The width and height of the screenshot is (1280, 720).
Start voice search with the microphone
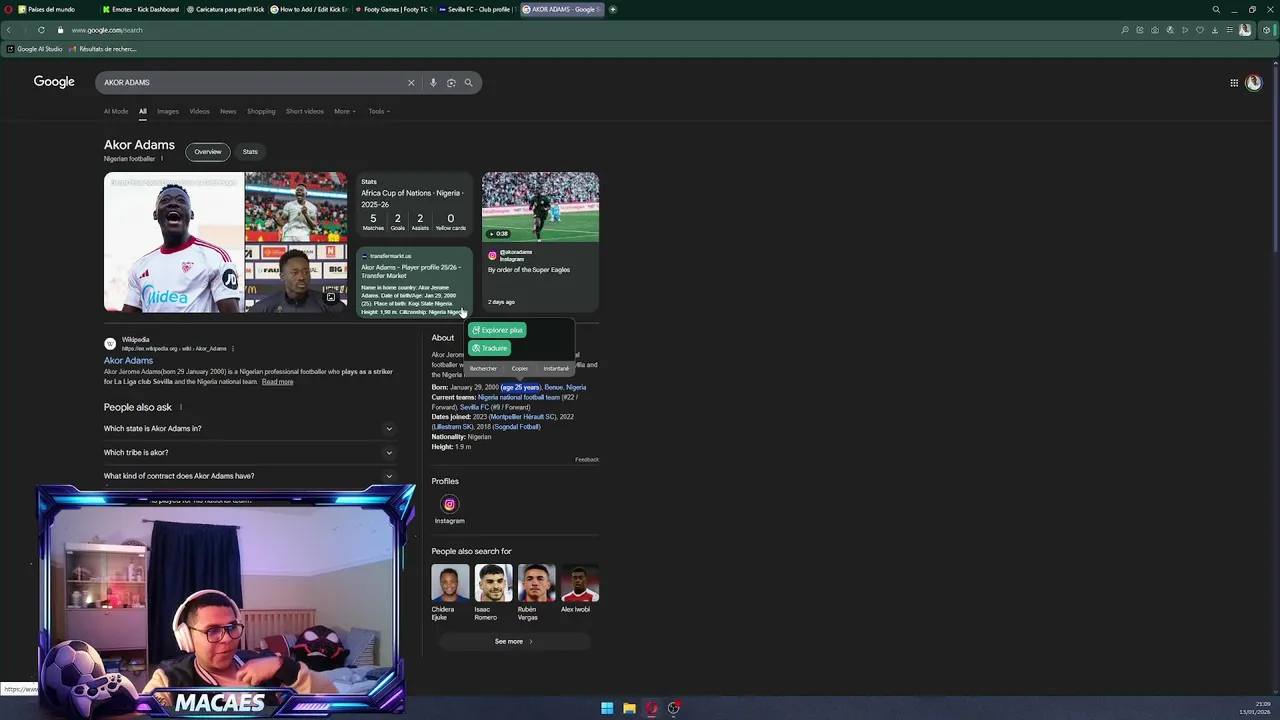[433, 82]
